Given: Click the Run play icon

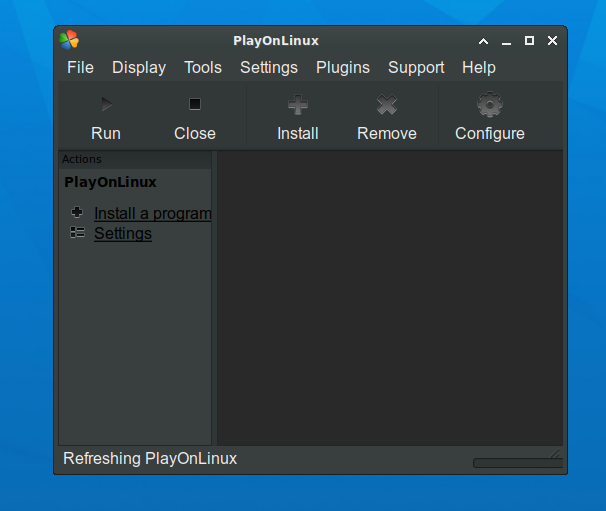Looking at the screenshot, I should pos(106,104).
